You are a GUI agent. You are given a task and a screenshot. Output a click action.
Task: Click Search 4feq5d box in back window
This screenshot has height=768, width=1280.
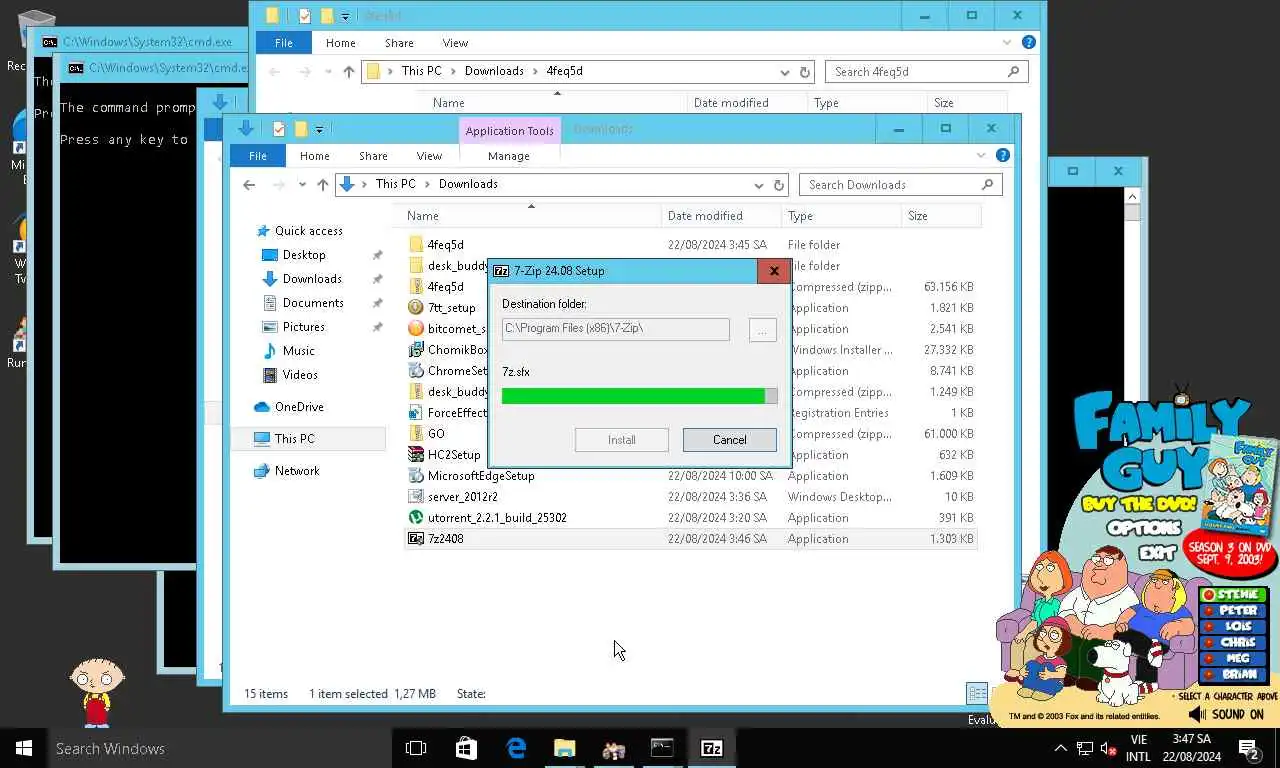click(926, 72)
